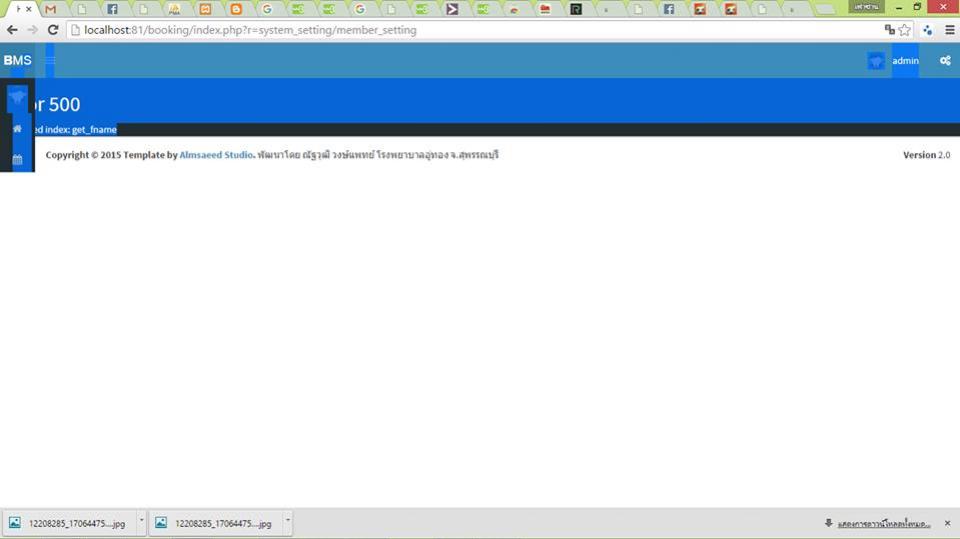This screenshot has width=960, height=539.
Task: Switch to the first Facebook tab
Action: [x=112, y=9]
